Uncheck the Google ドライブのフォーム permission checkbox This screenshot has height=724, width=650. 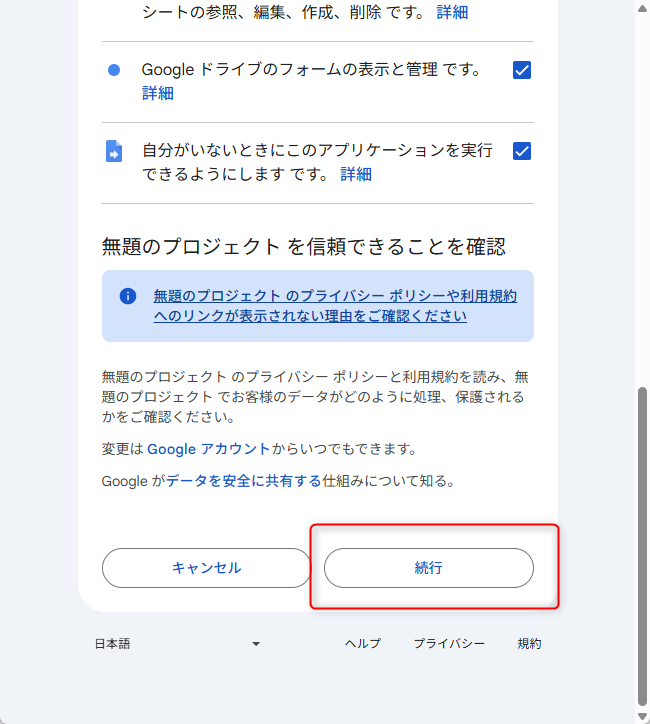tap(521, 70)
